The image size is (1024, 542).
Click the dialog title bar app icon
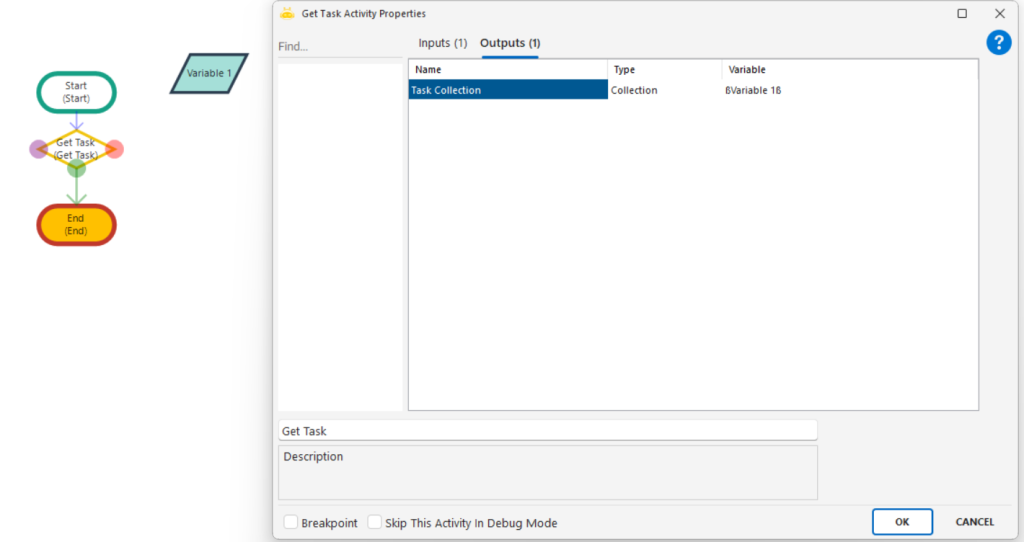[x=287, y=14]
